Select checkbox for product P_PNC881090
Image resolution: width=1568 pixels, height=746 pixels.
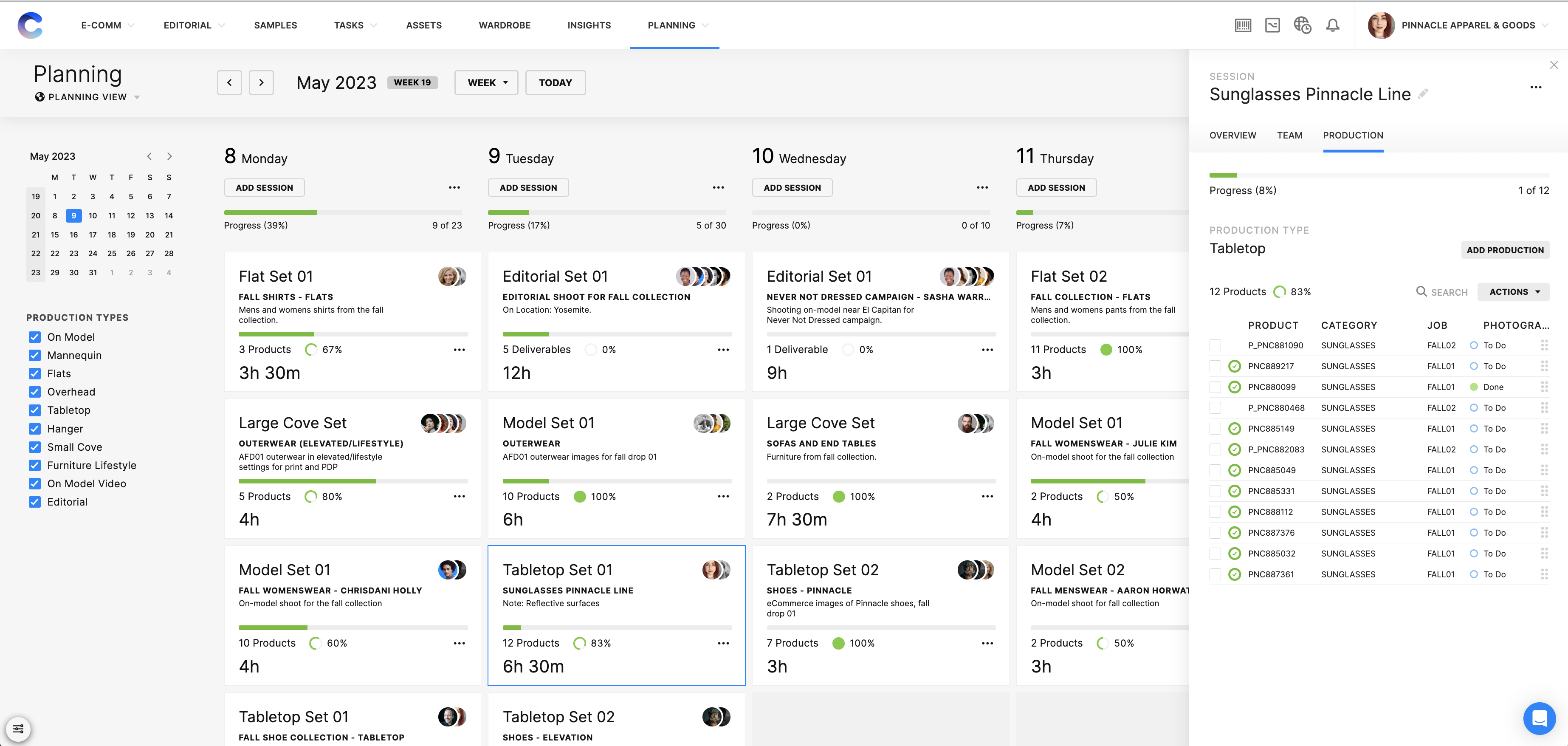[x=1215, y=345]
